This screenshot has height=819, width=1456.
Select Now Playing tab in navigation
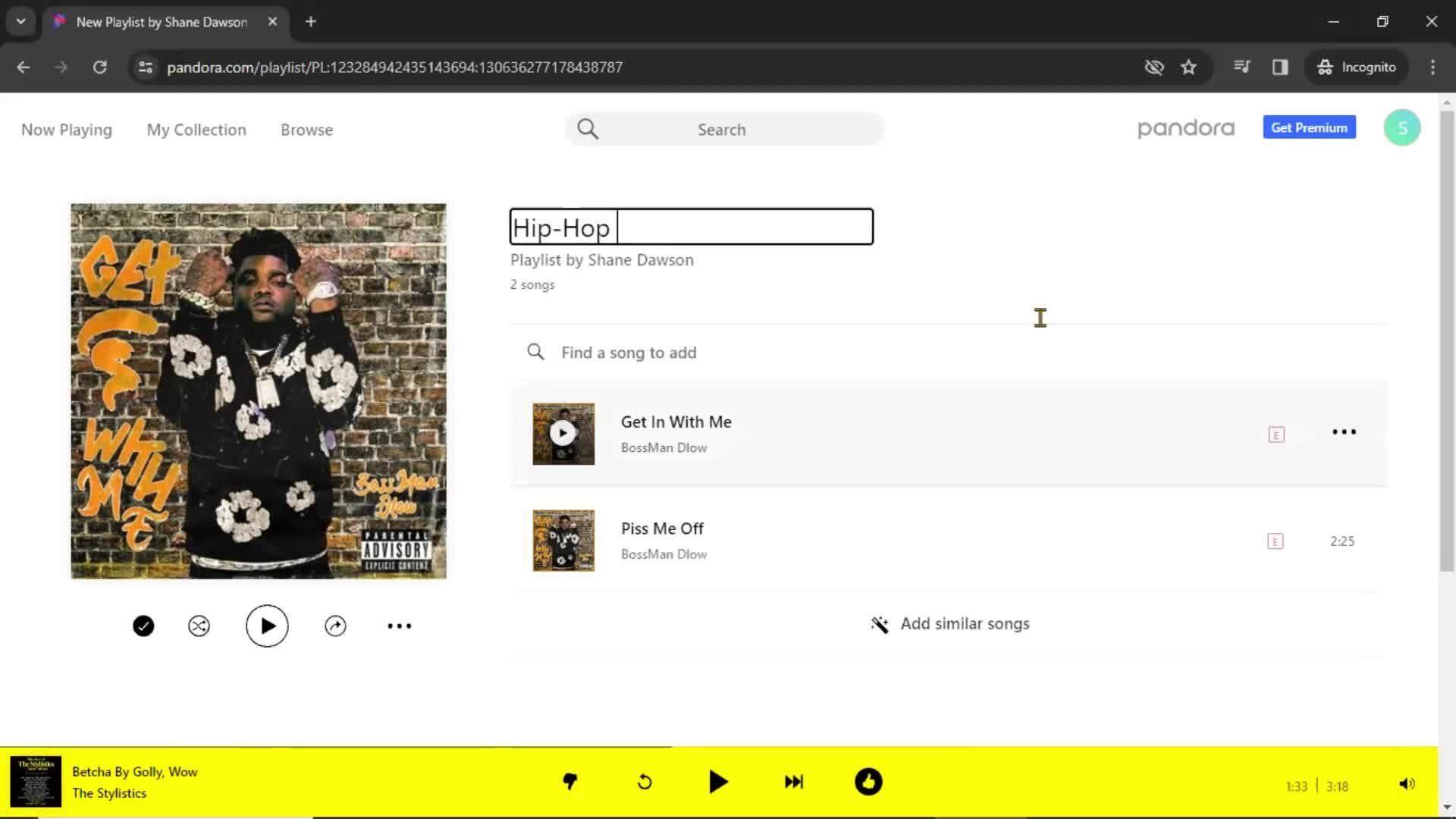(x=66, y=129)
